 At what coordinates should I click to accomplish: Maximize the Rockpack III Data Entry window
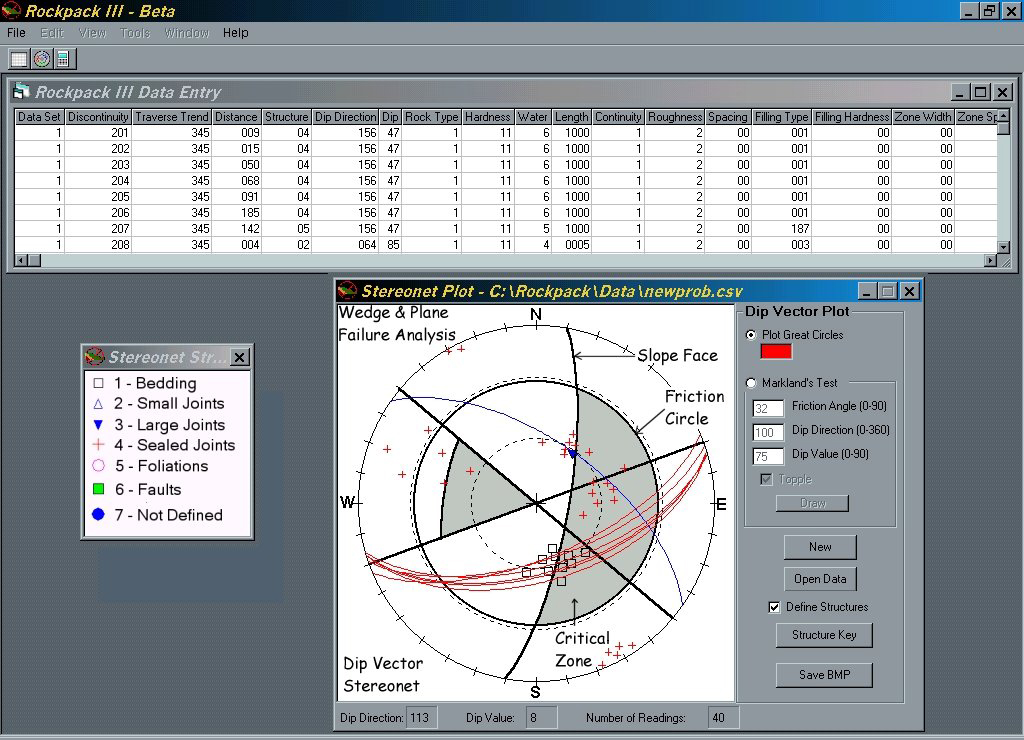980,92
